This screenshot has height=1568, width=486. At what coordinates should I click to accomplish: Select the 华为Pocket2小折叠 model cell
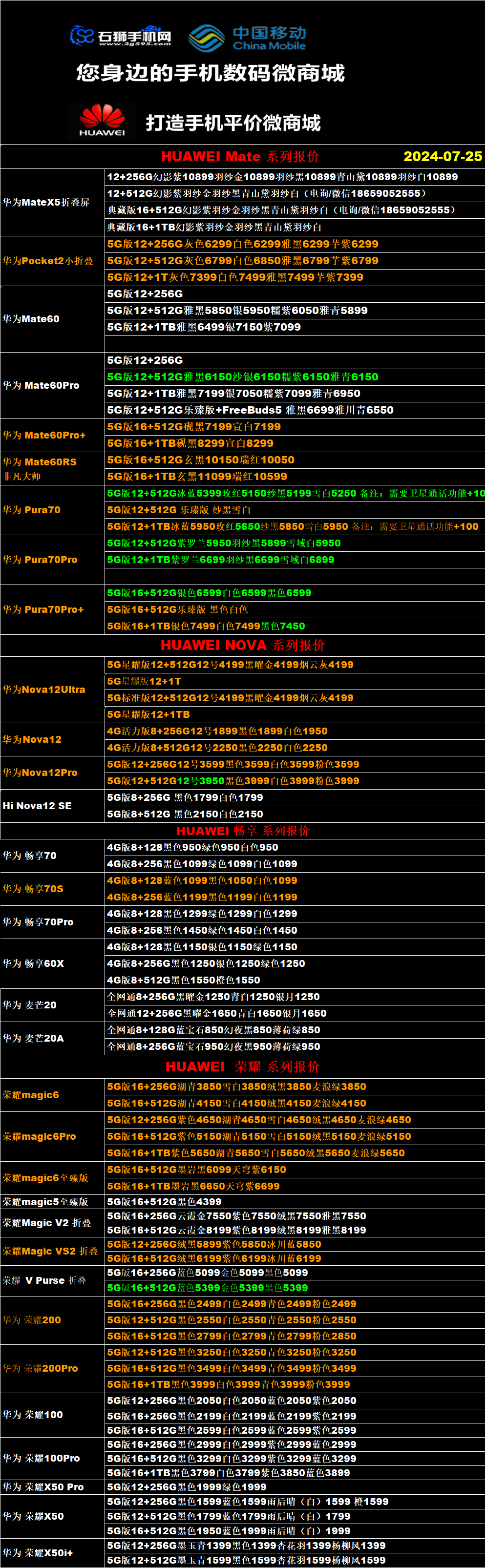(x=53, y=261)
